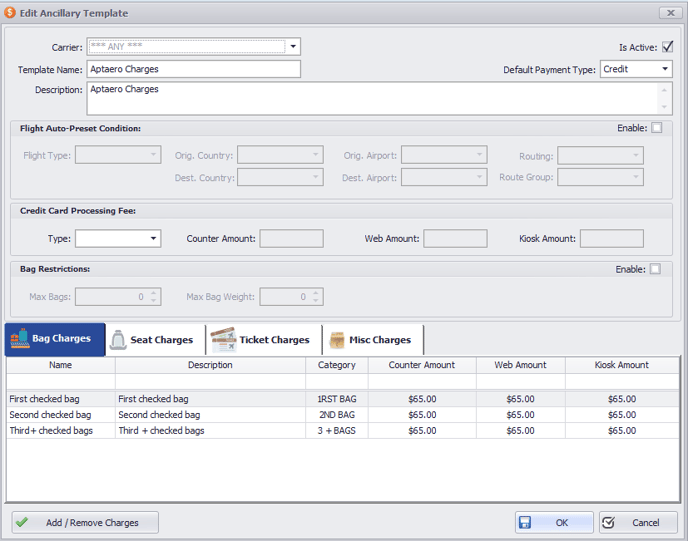
Task: Click Counter Amount for First checked bag
Action: tap(422, 399)
